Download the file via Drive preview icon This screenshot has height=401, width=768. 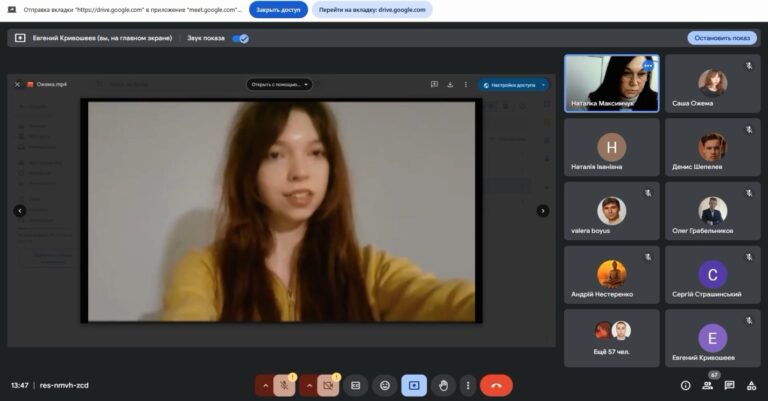point(450,84)
